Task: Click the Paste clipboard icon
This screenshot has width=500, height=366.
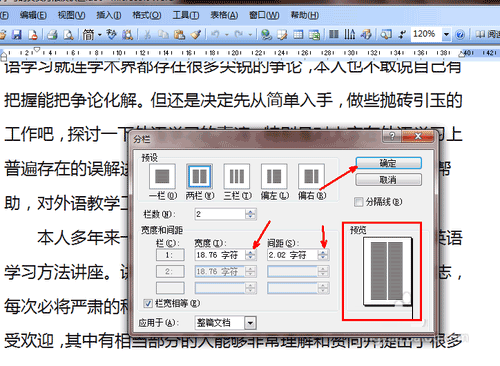Action: [179, 34]
